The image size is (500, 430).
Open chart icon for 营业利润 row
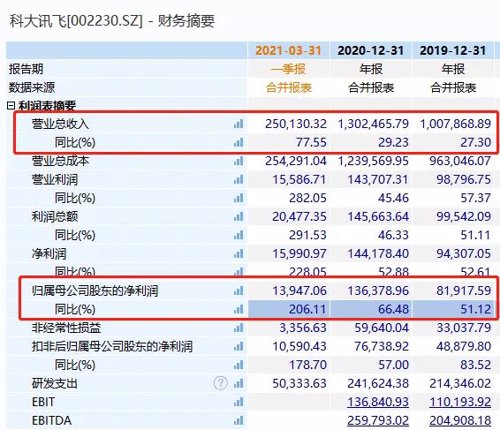click(x=238, y=180)
